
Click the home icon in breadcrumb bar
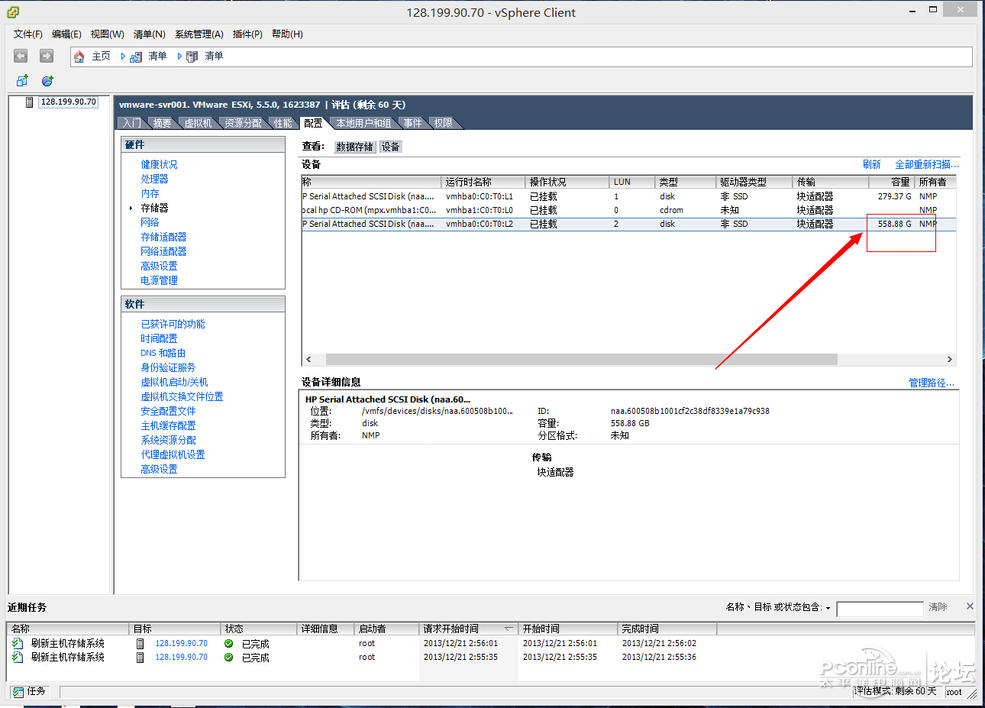[79, 57]
